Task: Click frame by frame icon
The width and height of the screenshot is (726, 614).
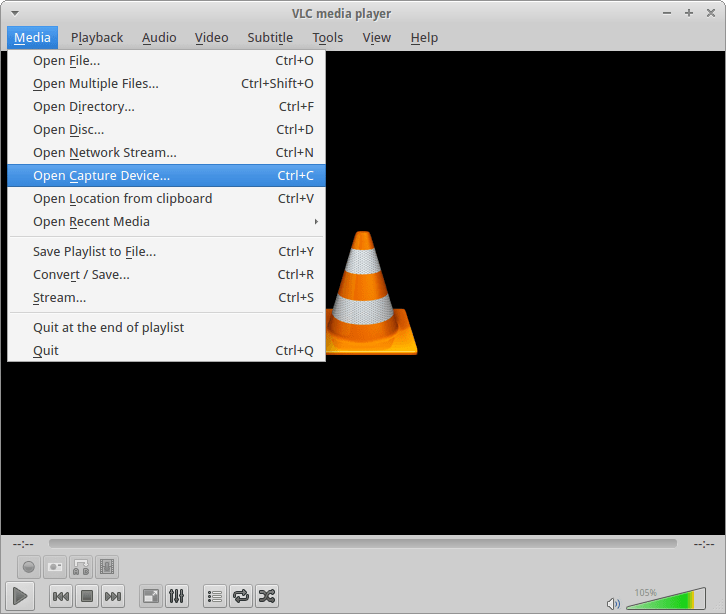Action: click(107, 567)
